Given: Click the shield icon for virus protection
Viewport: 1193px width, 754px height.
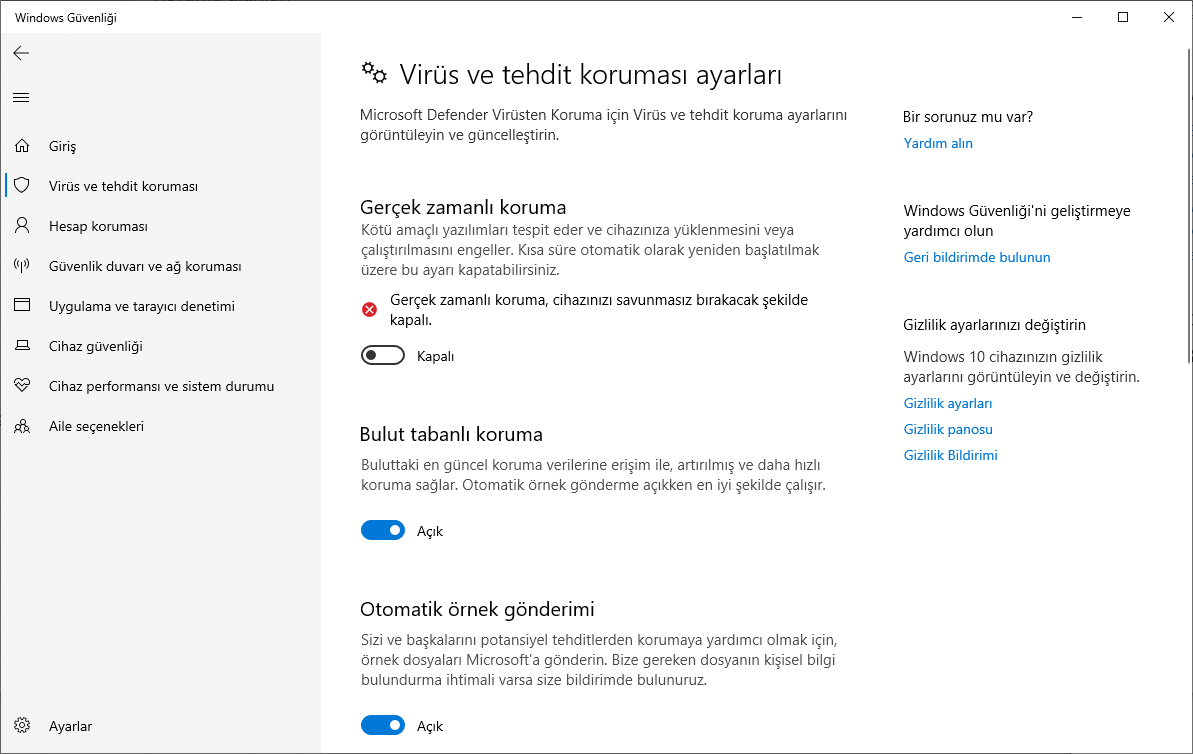Looking at the screenshot, I should coord(21,186).
